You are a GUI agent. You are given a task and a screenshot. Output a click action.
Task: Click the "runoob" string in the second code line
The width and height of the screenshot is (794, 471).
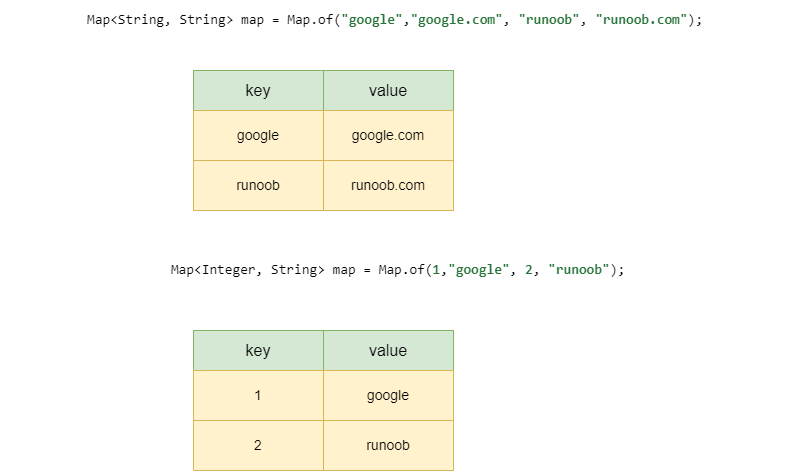tap(579, 270)
